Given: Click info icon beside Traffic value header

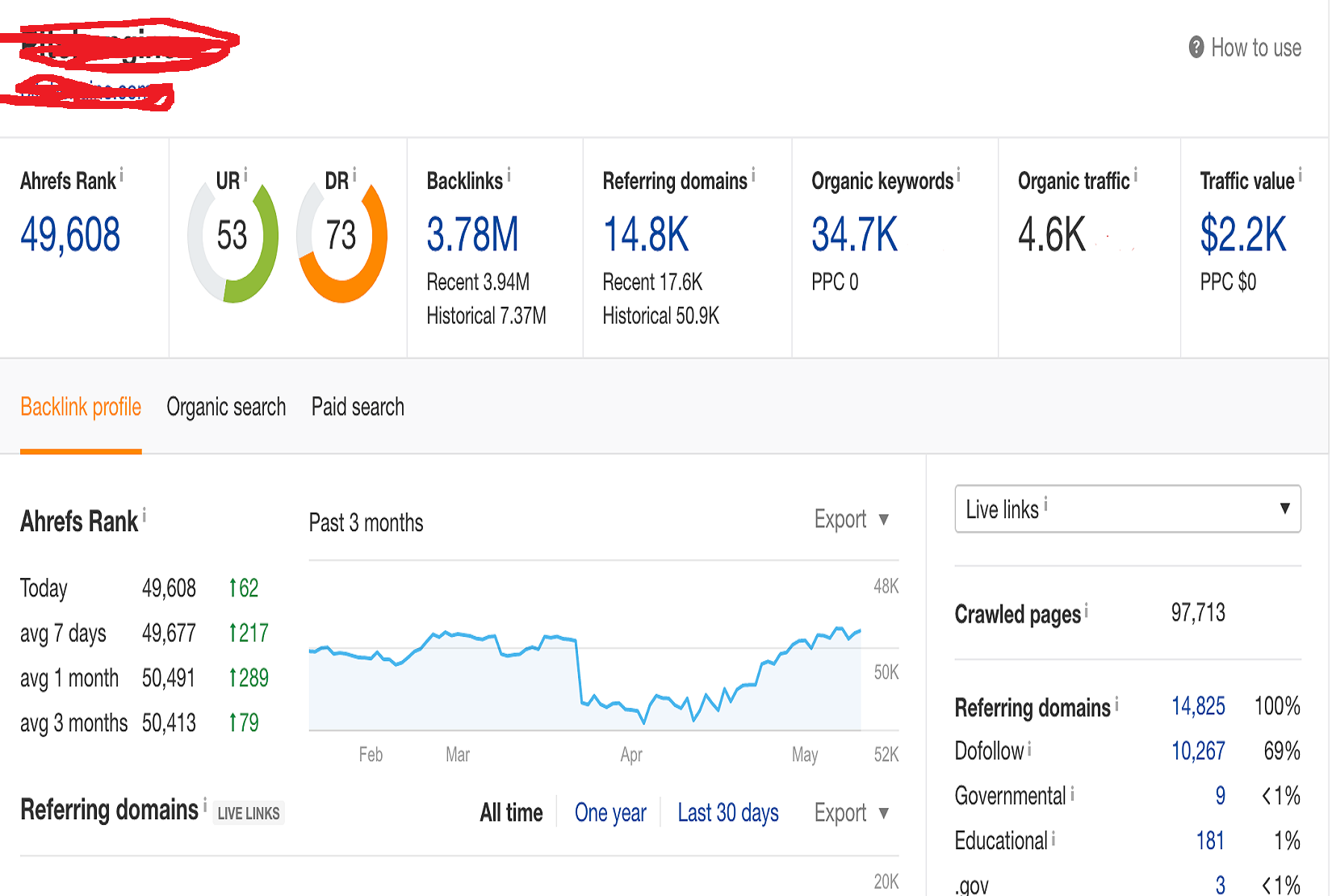Looking at the screenshot, I should click(x=1300, y=174).
